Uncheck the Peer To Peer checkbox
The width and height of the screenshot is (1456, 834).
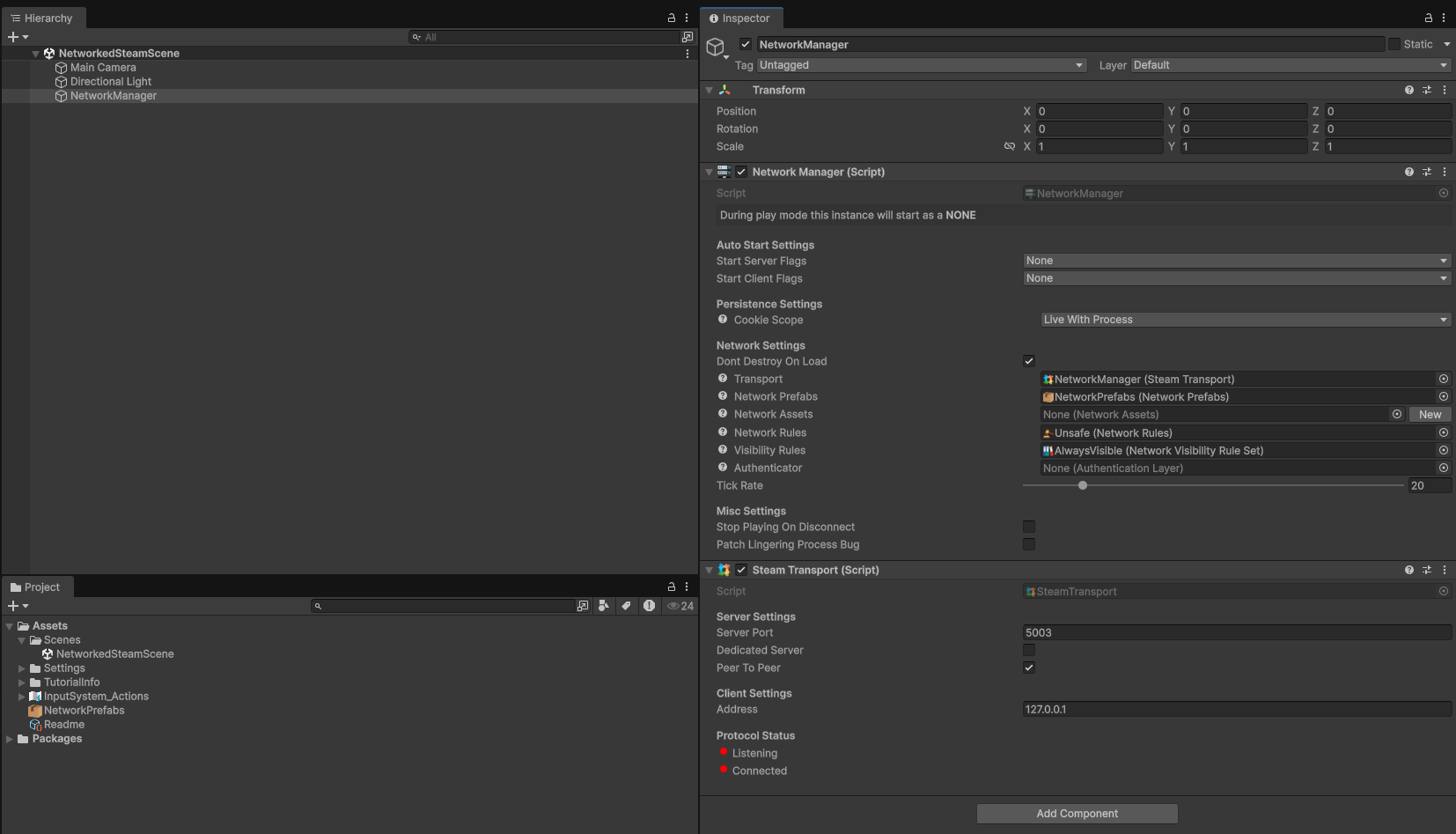coord(1029,668)
